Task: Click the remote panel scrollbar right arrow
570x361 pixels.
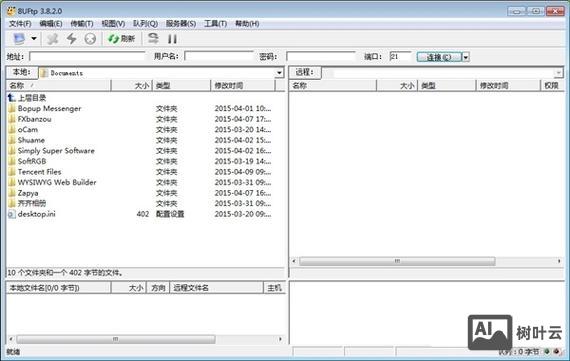Action: point(559,261)
